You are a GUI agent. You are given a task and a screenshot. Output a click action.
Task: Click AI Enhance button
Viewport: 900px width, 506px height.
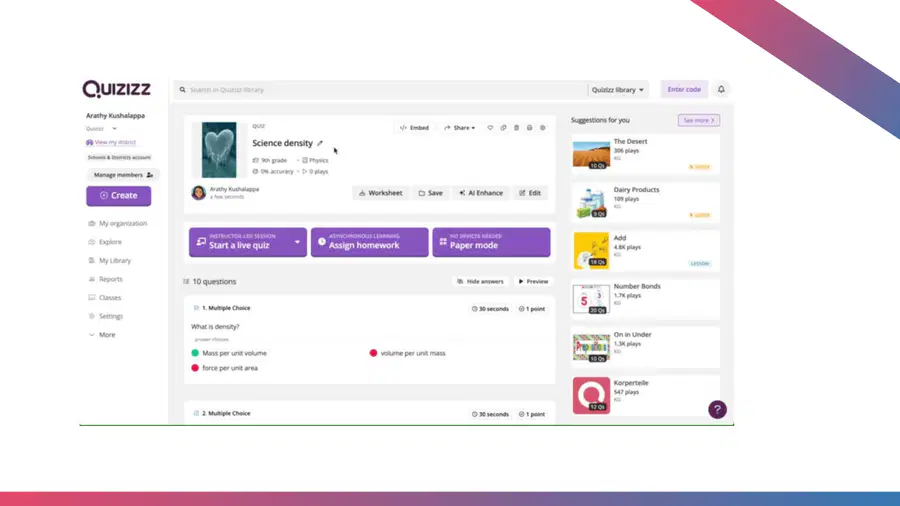point(481,193)
